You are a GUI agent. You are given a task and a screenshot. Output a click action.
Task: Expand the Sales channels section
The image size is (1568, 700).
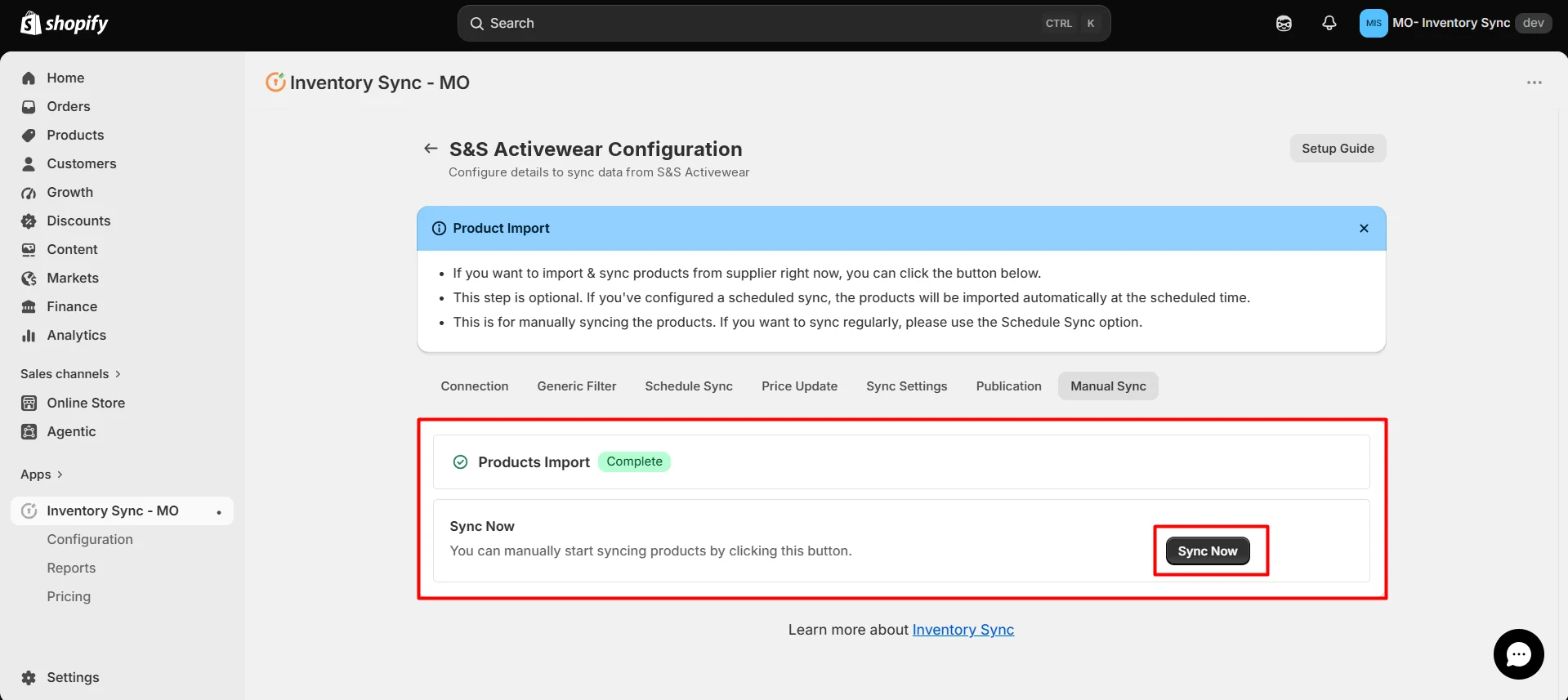(x=71, y=374)
